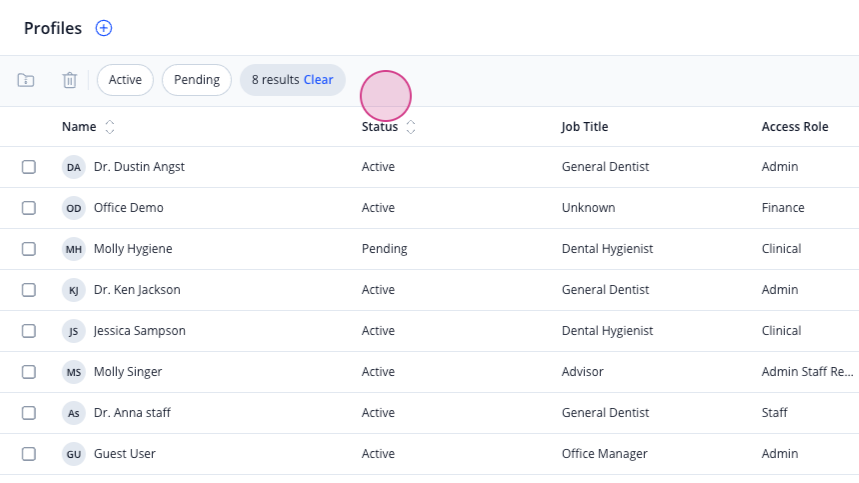The width and height of the screenshot is (859, 483).
Task: Sort by Name column arrows
Action: click(110, 127)
